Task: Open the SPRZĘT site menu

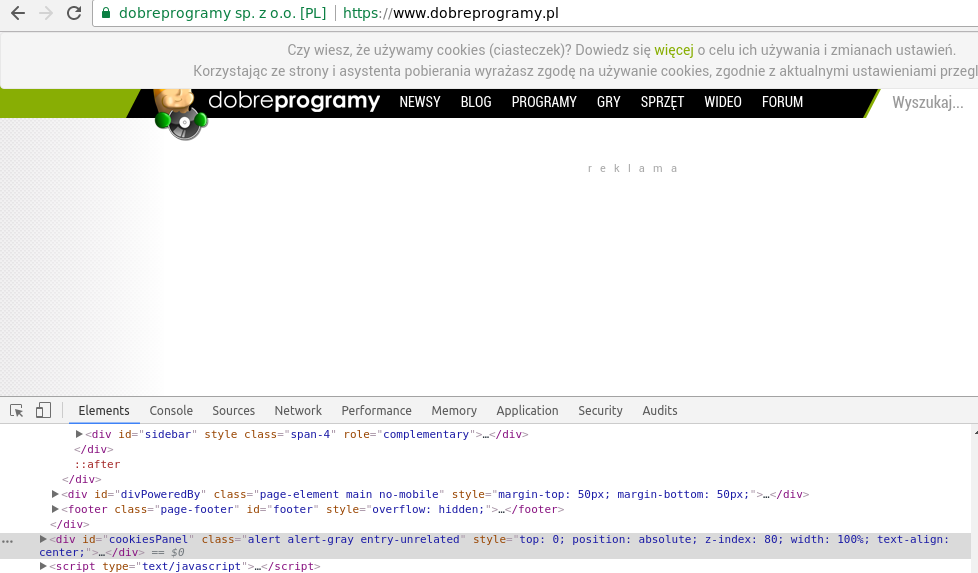Action: pyautogui.click(x=662, y=102)
